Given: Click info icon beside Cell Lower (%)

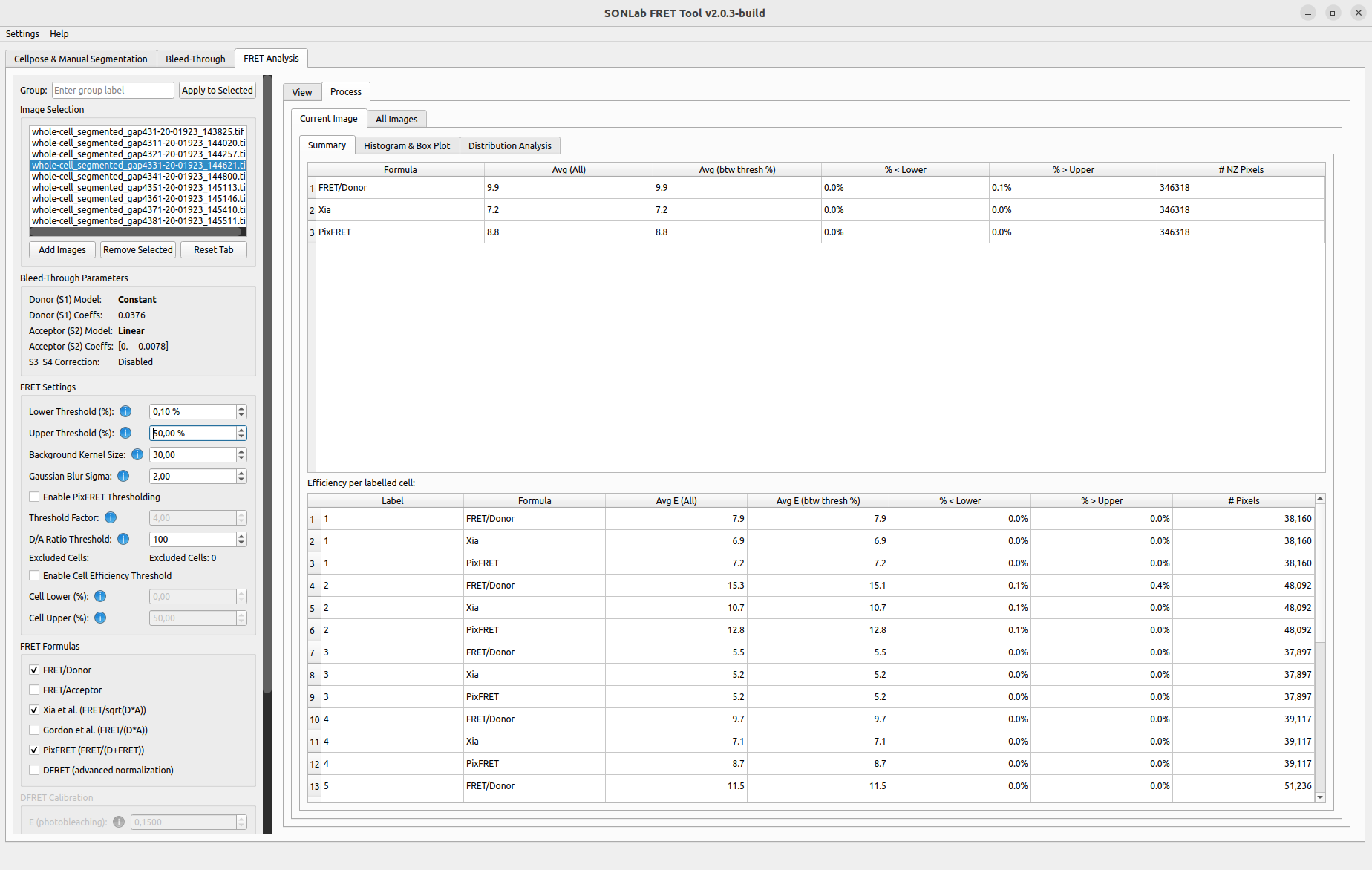Looking at the screenshot, I should click(x=100, y=596).
